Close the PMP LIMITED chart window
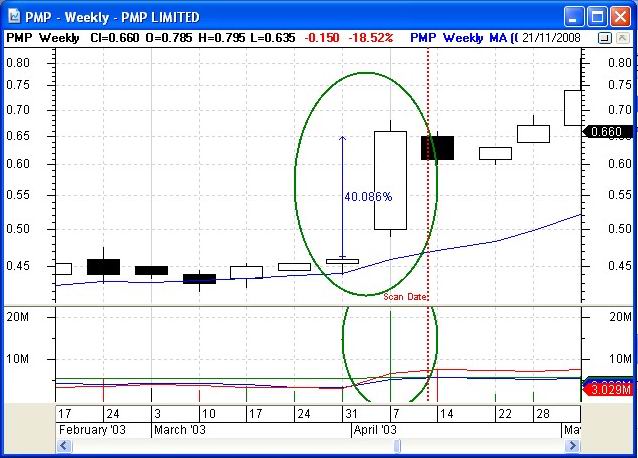The width and height of the screenshot is (638, 458). (621, 17)
